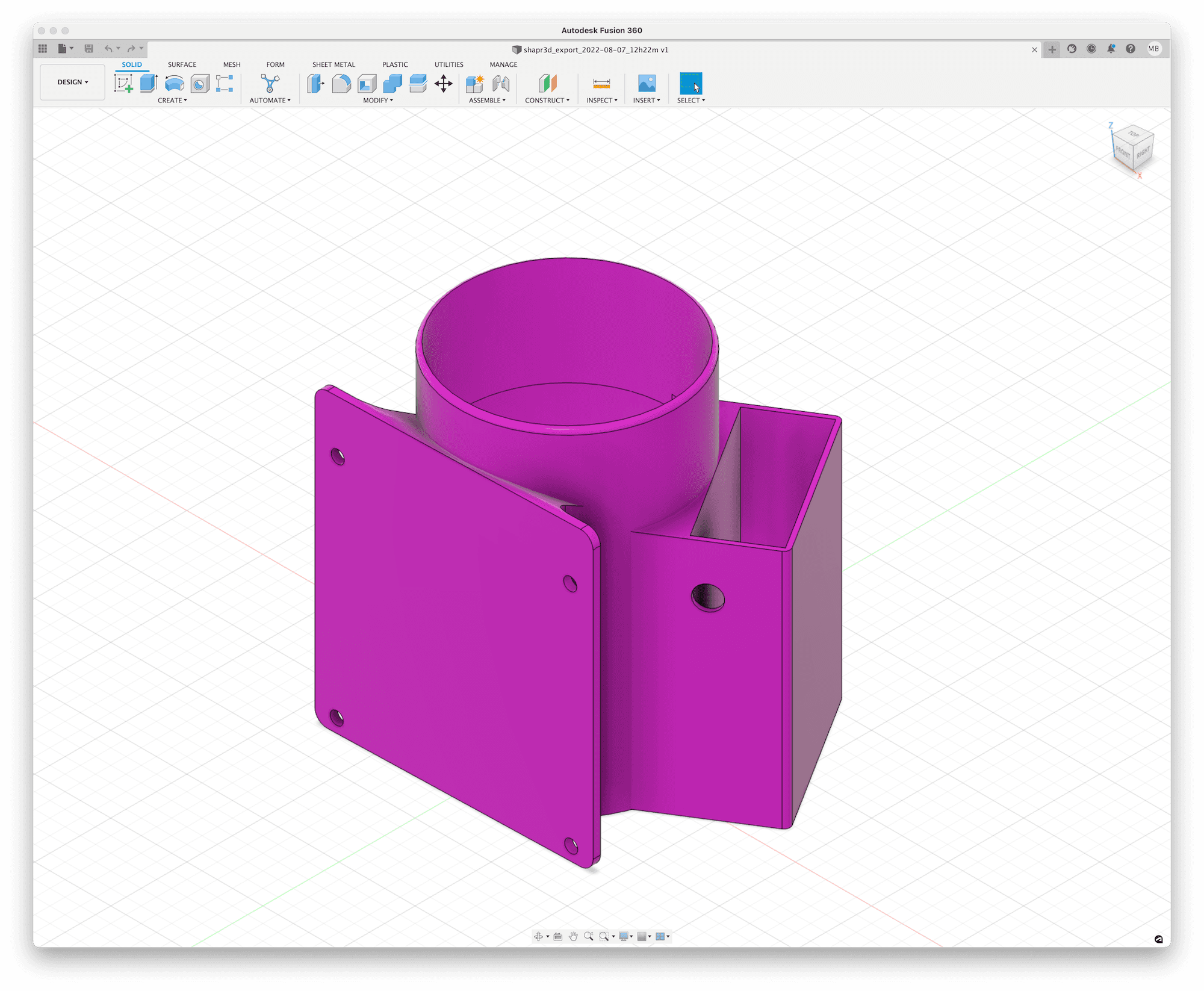Viewport: 1204px width, 991px height.
Task: Click the MANAGE menu item
Action: (x=503, y=64)
